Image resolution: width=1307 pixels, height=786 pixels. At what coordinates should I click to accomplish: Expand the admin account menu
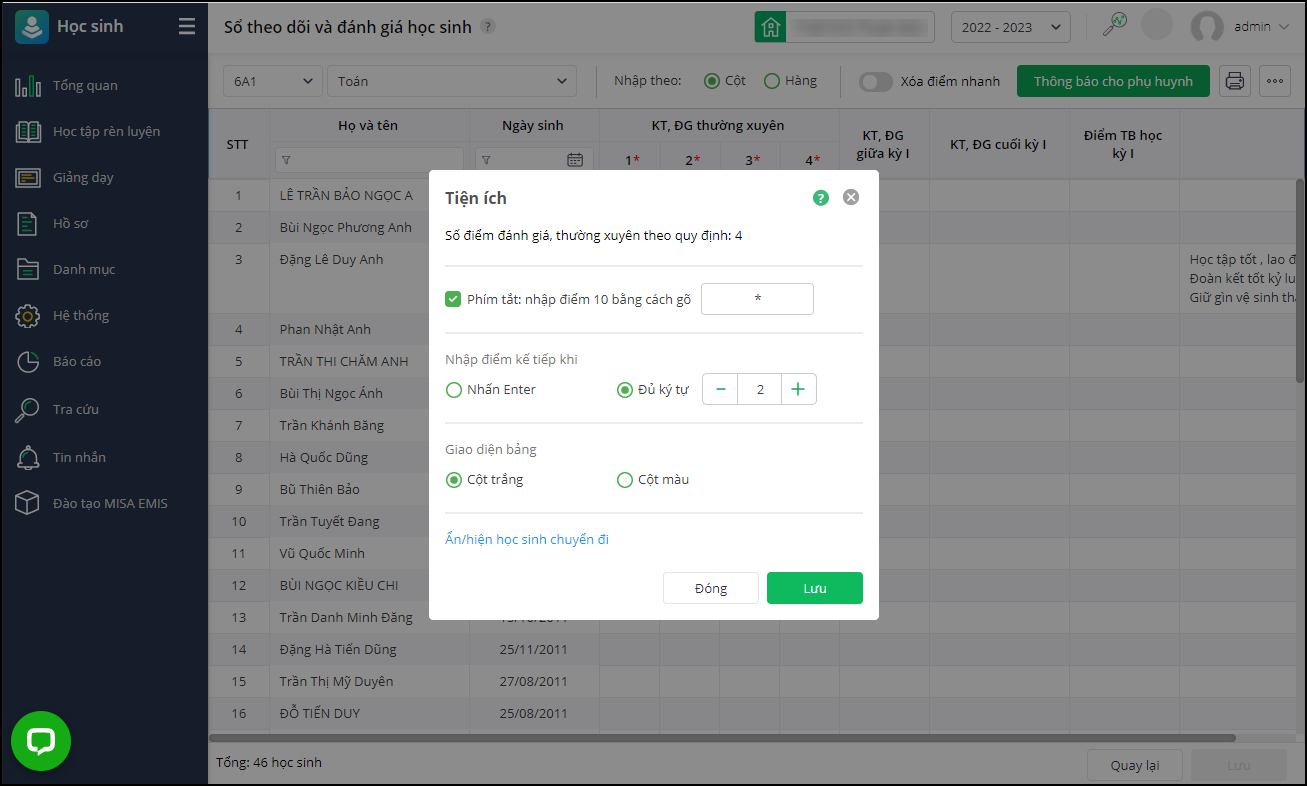pos(1284,27)
